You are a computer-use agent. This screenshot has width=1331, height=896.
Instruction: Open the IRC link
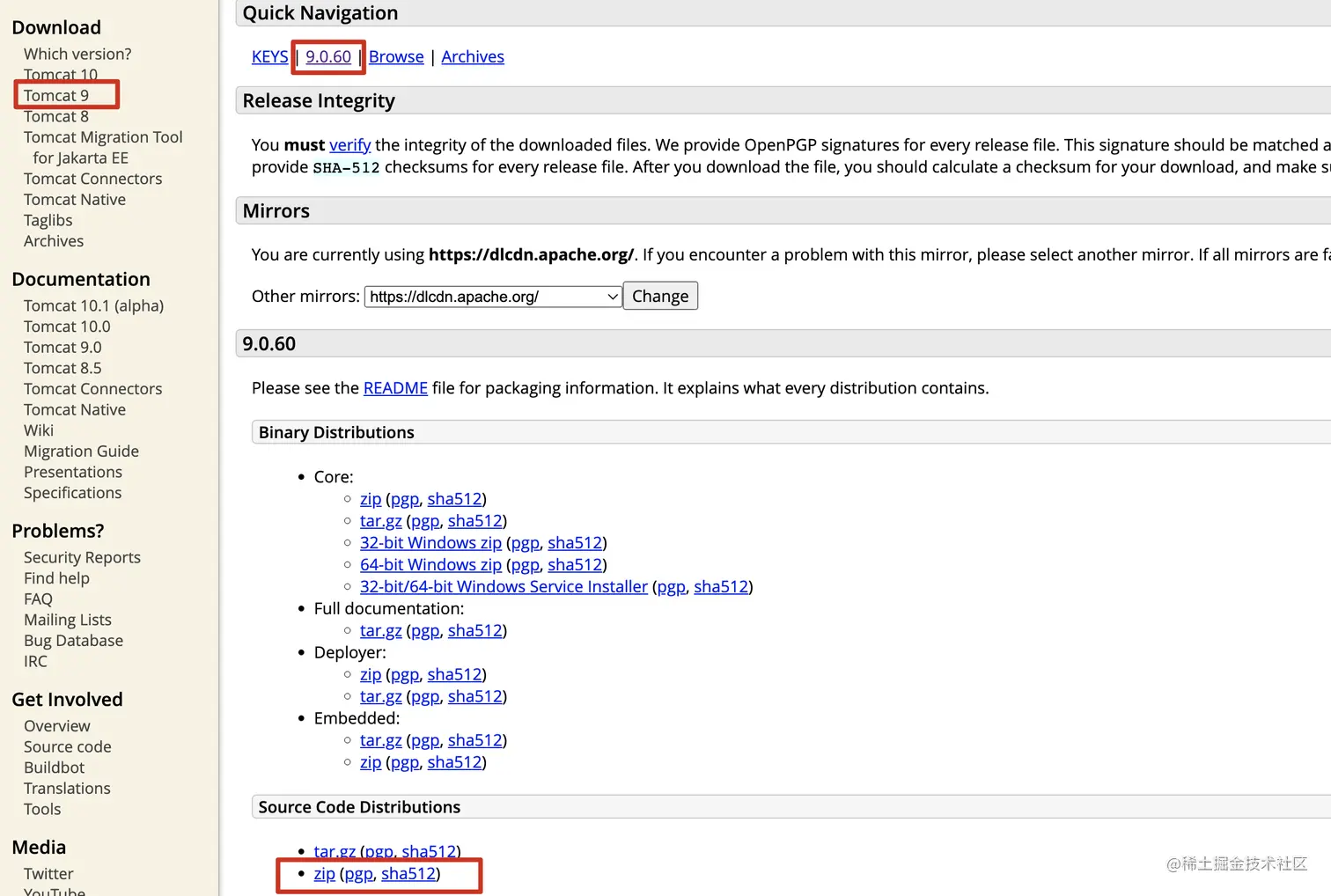click(36, 661)
